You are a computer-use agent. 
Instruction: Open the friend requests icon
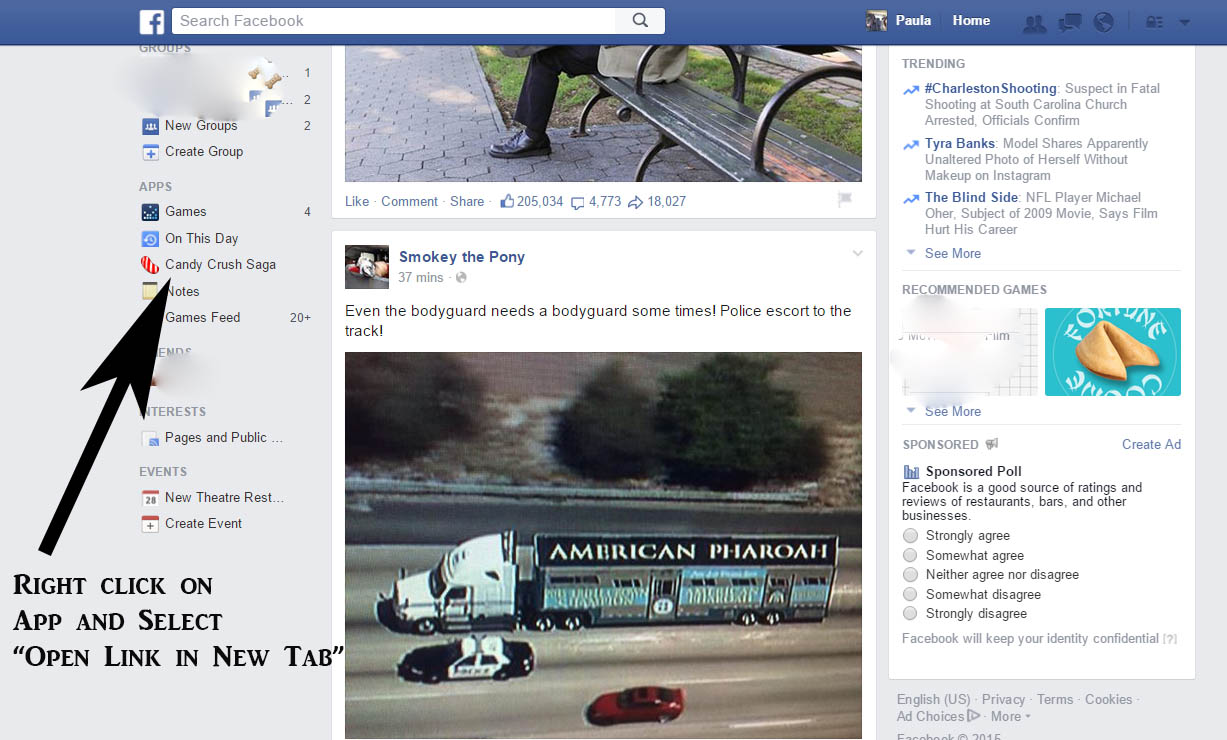[1034, 22]
